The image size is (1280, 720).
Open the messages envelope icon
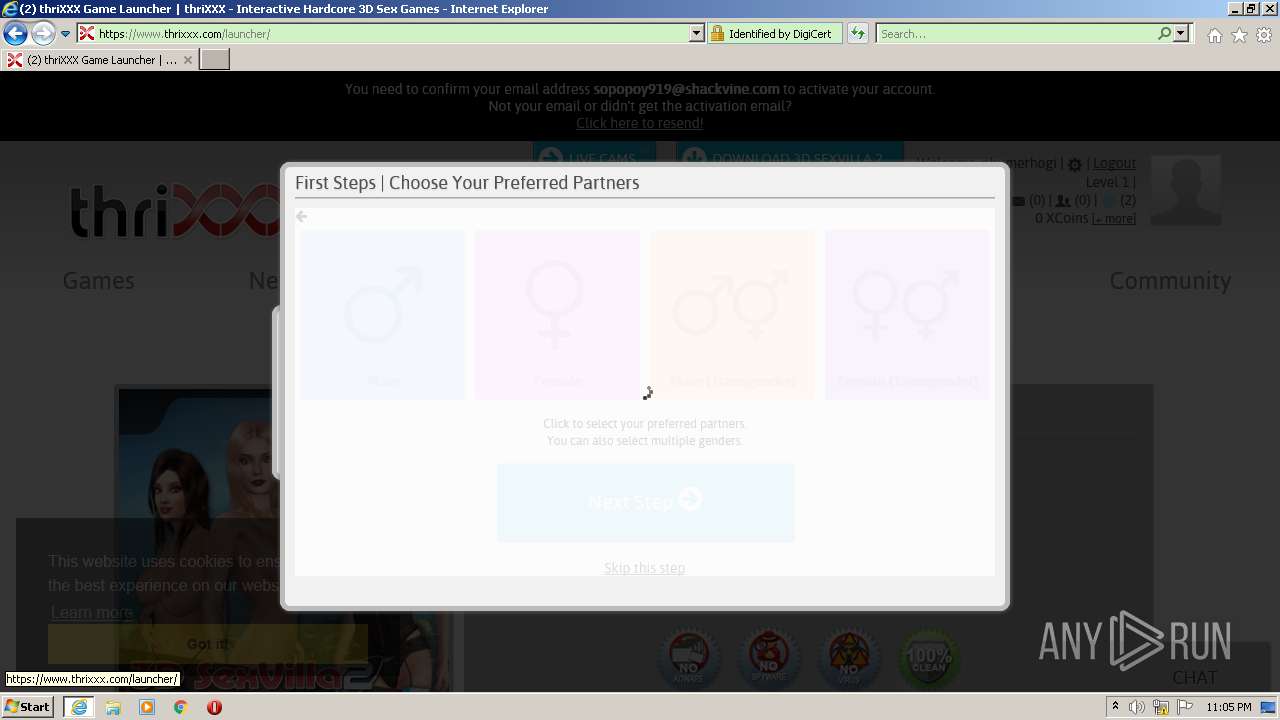pos(1019,201)
